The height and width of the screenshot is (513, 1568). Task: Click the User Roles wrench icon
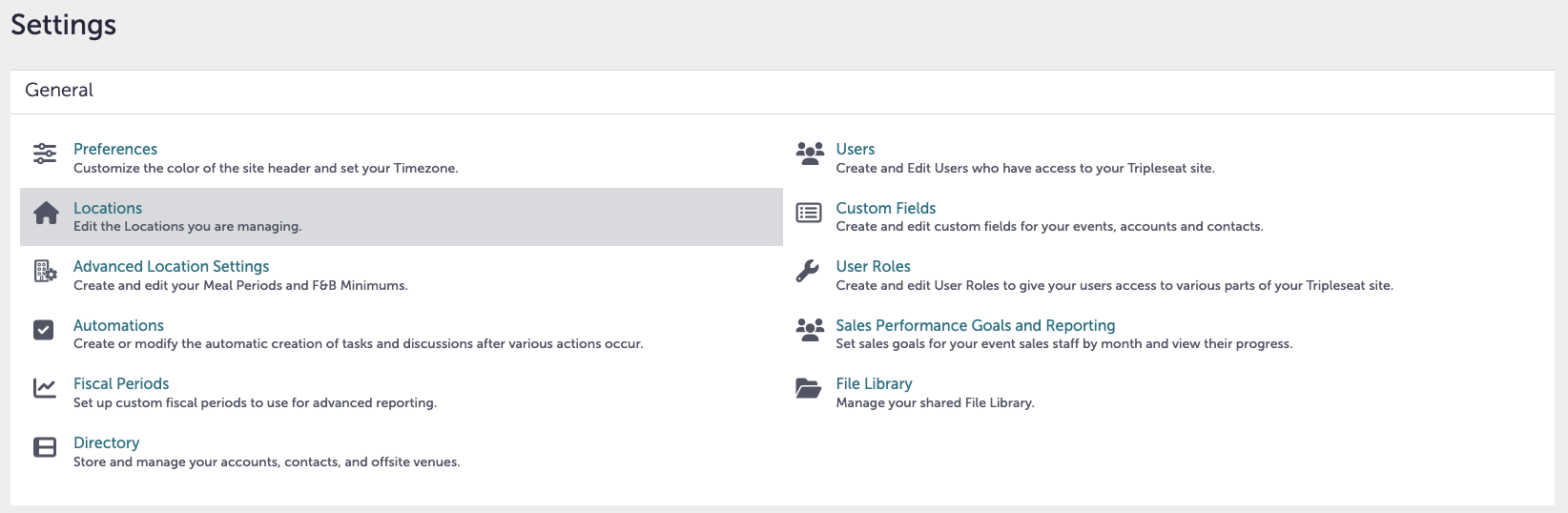coord(808,272)
